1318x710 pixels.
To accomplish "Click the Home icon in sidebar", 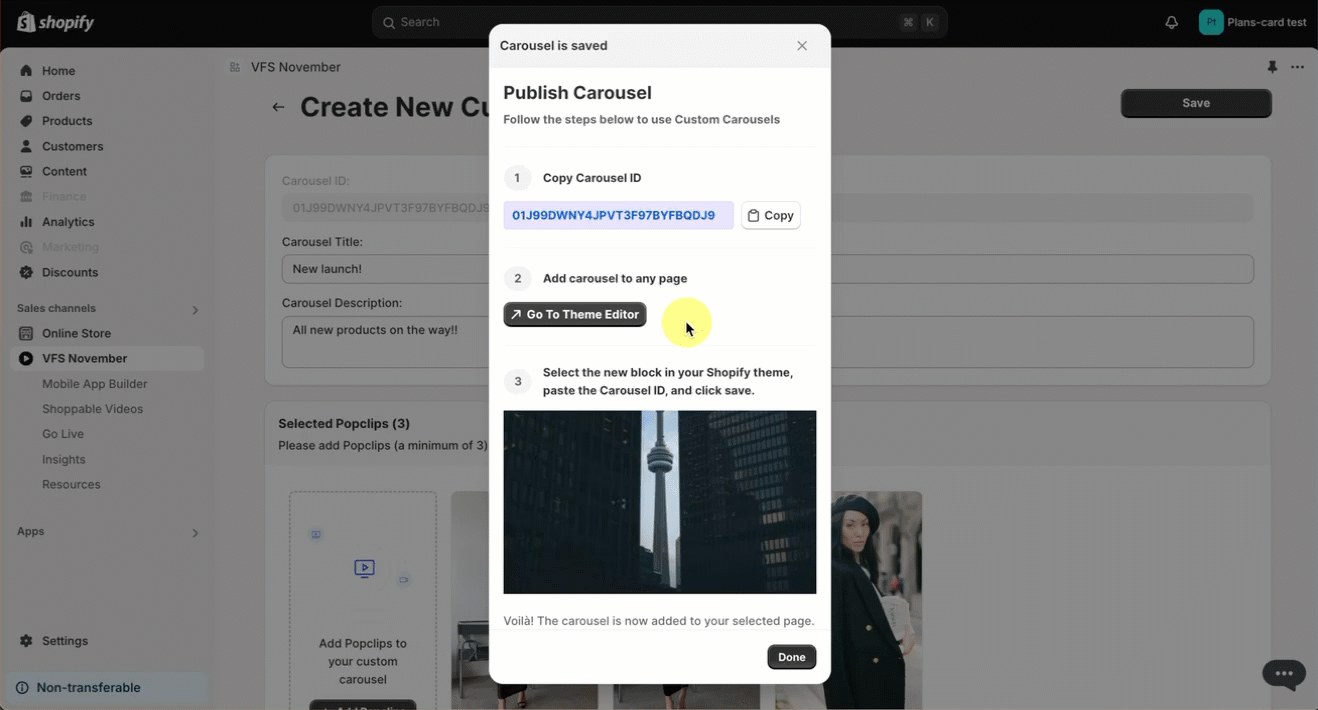I will 26,71.
